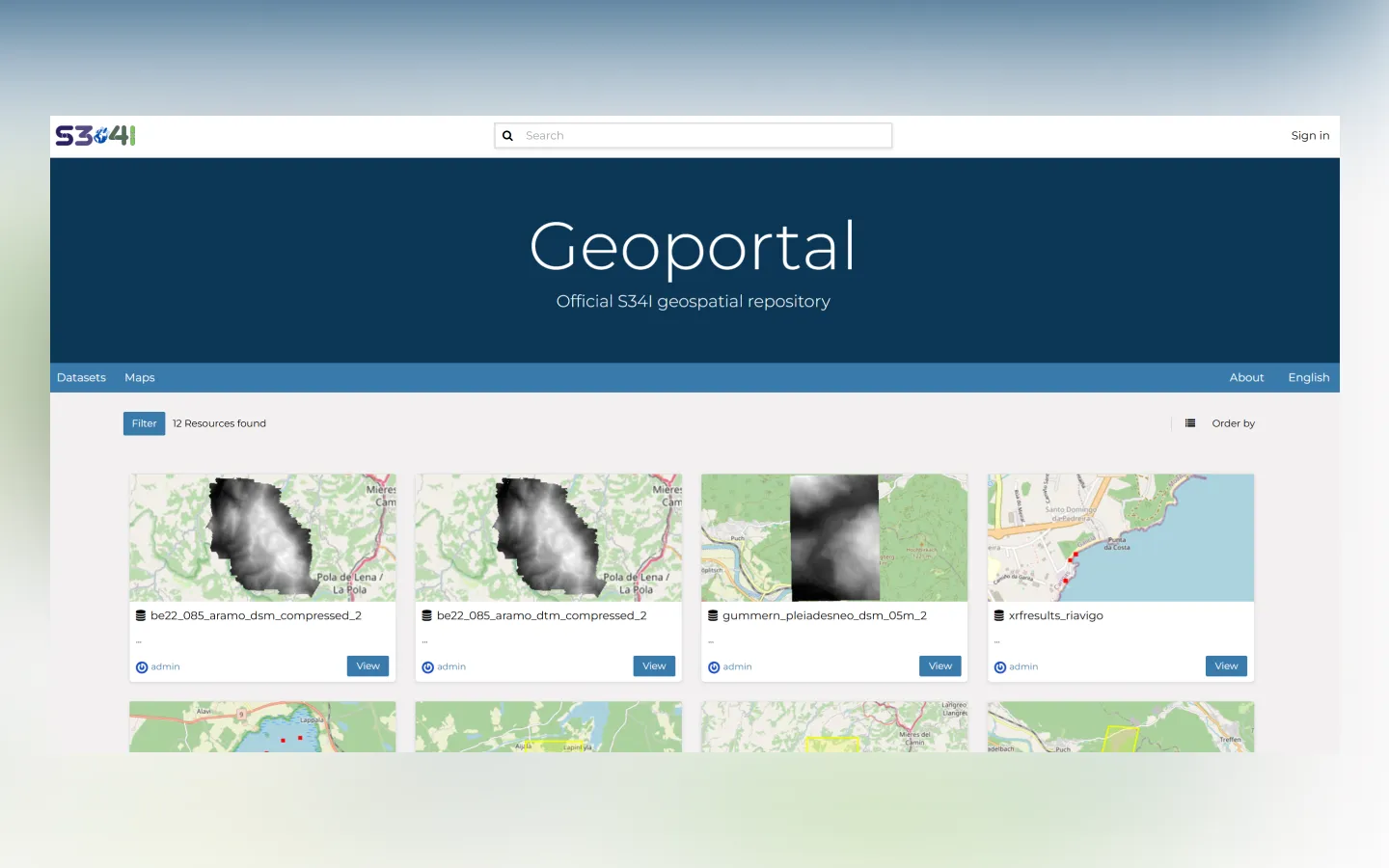Click dataset icon beside gummern_pleiadesneo_dsm_05m_2

(x=713, y=615)
